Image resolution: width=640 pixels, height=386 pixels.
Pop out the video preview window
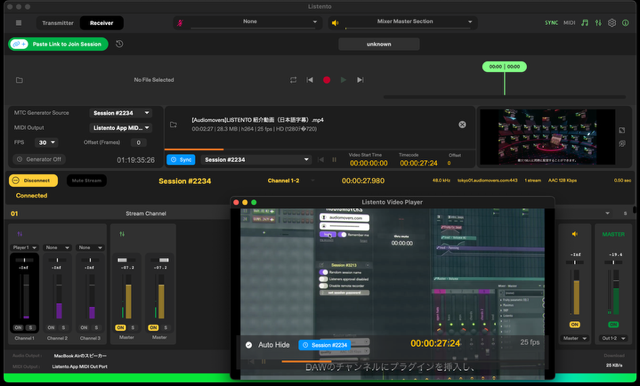coord(622,130)
